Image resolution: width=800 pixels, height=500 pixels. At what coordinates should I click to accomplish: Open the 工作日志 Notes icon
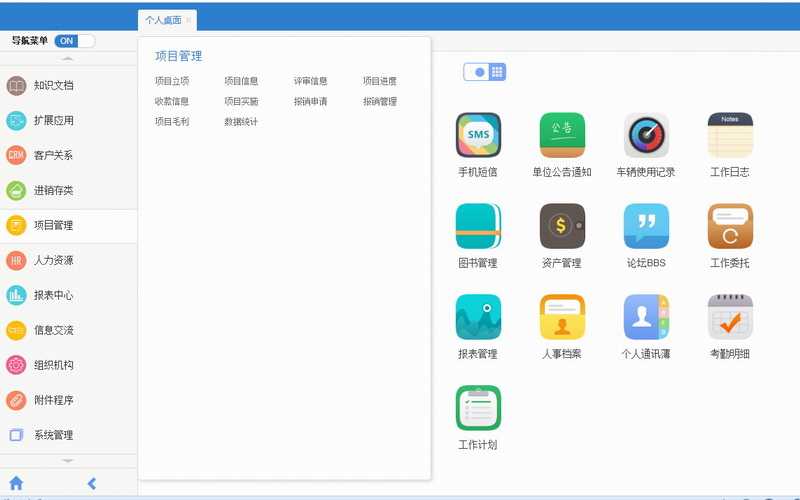click(730, 135)
